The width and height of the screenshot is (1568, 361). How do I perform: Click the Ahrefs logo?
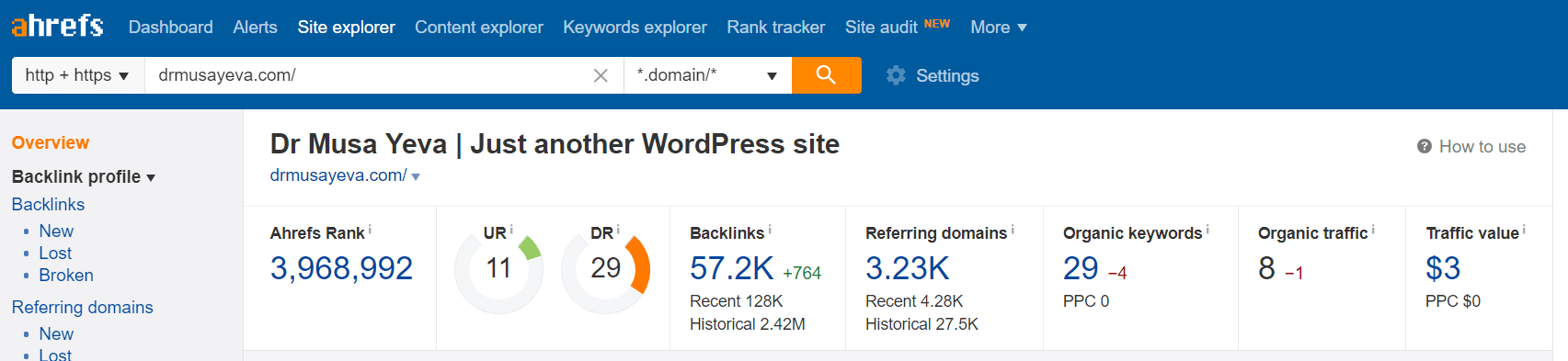coord(57,26)
